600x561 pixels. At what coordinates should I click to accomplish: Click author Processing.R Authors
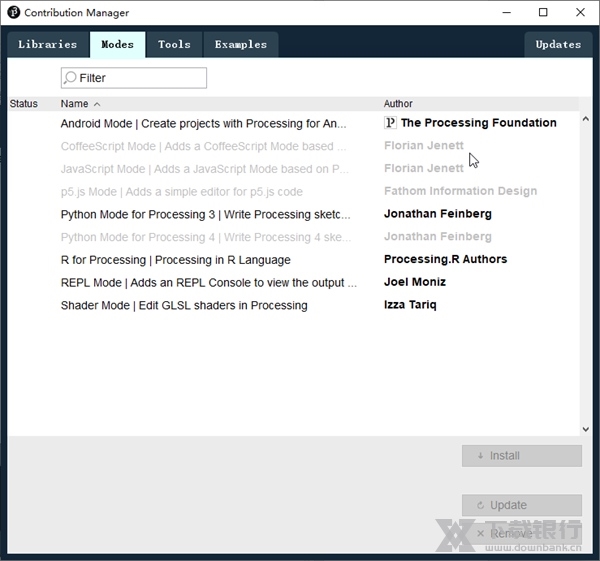tap(445, 259)
